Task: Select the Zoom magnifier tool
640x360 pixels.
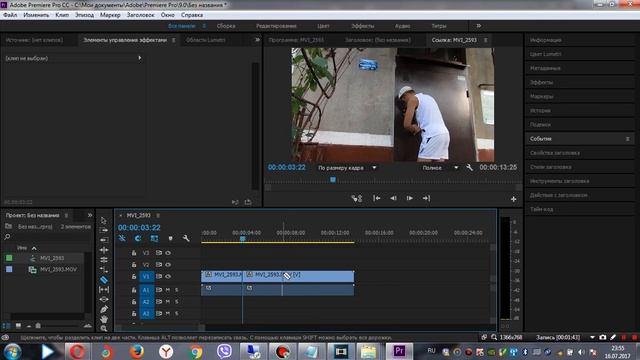Action: coord(104,328)
